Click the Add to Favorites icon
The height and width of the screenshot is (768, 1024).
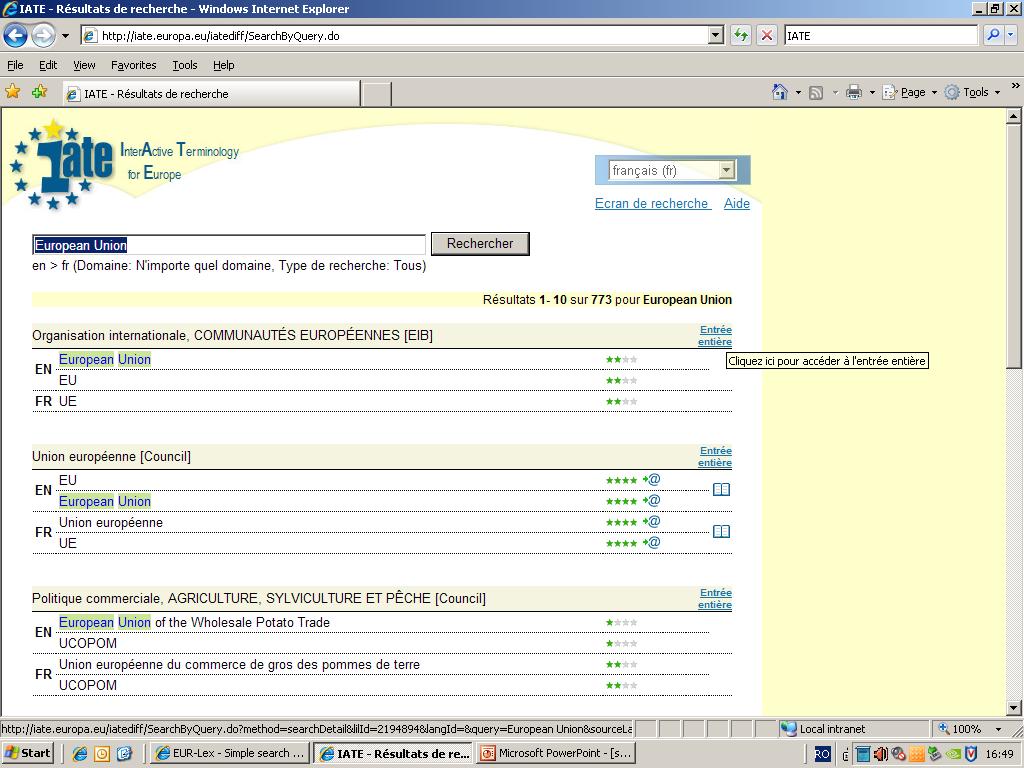point(39,92)
